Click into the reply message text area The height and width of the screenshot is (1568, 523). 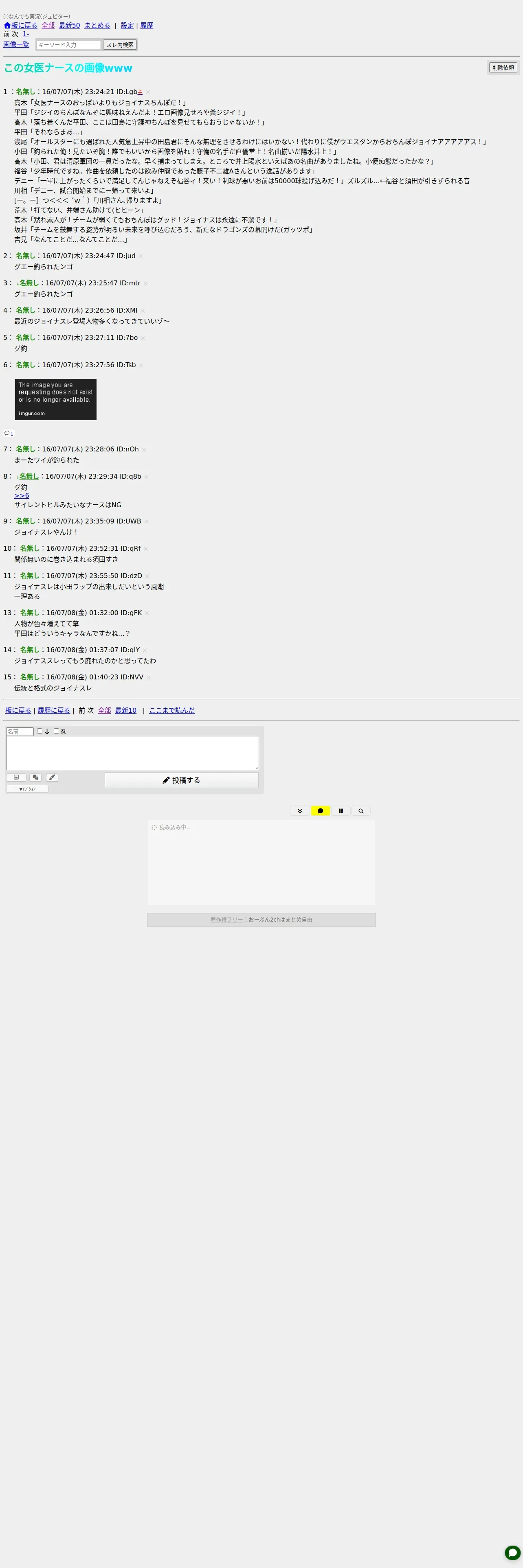point(132,753)
